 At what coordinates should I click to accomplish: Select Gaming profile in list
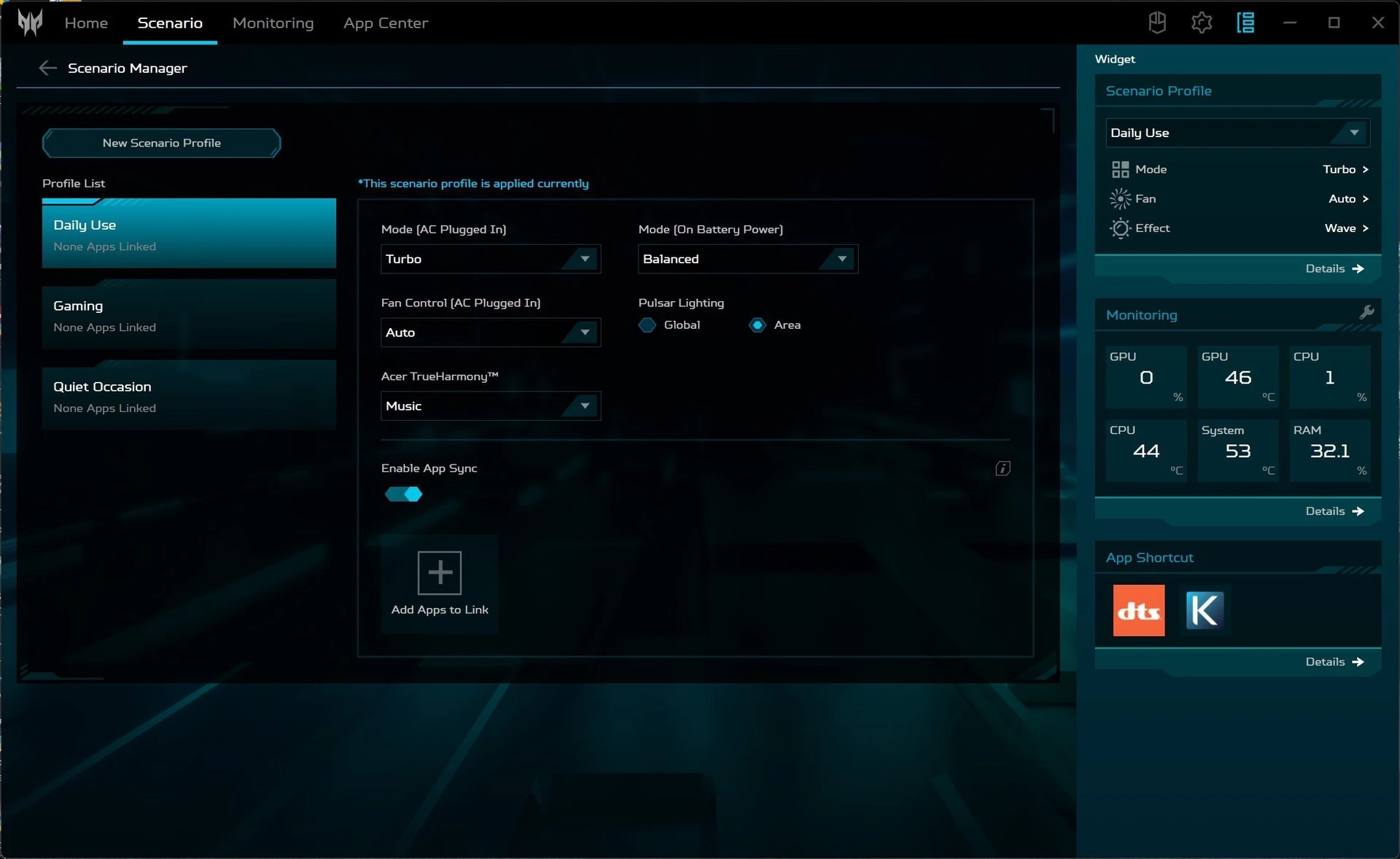[189, 315]
